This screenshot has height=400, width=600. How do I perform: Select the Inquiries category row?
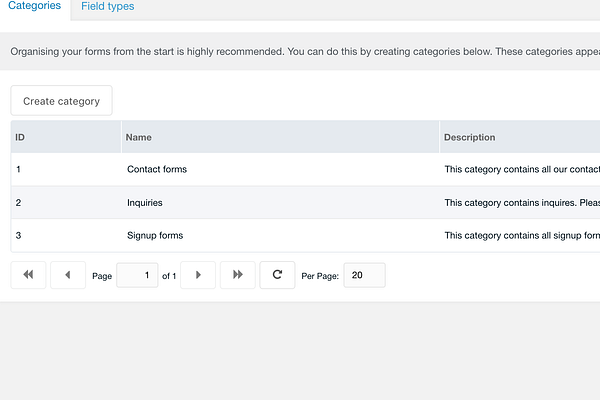pyautogui.click(x=305, y=202)
